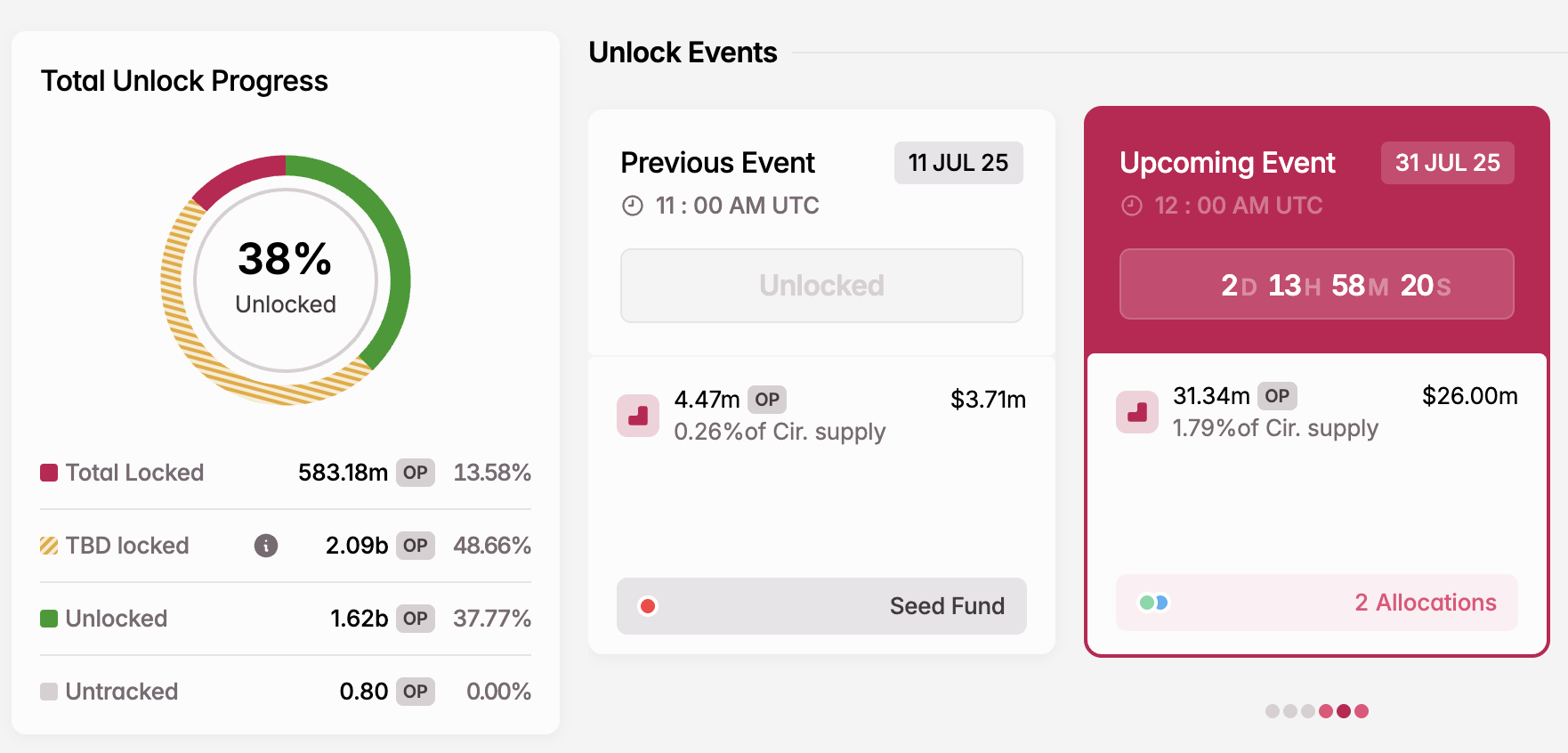Image resolution: width=1568 pixels, height=753 pixels.
Task: Click the overlapping allocation dots icon
Action: [1152, 603]
